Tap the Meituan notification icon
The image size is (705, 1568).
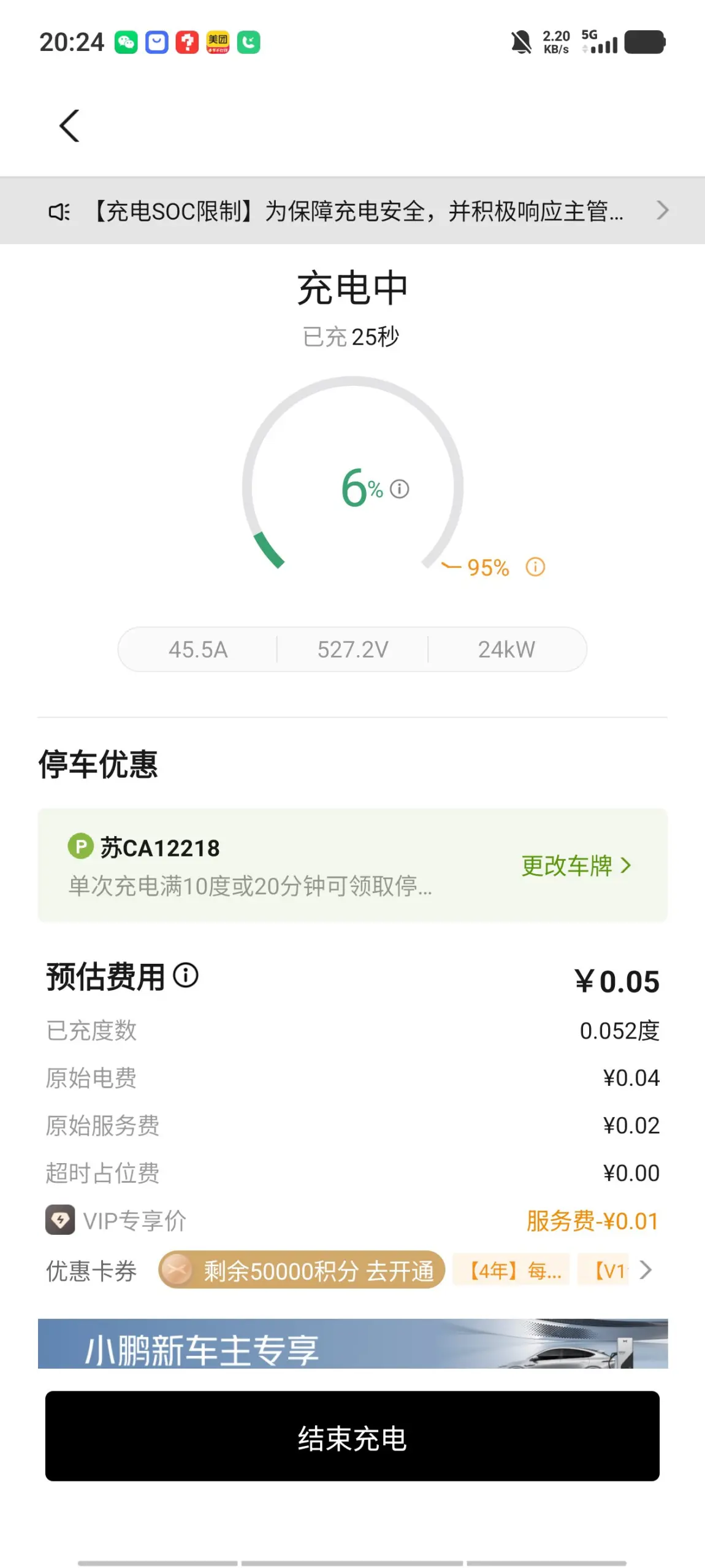(x=218, y=42)
